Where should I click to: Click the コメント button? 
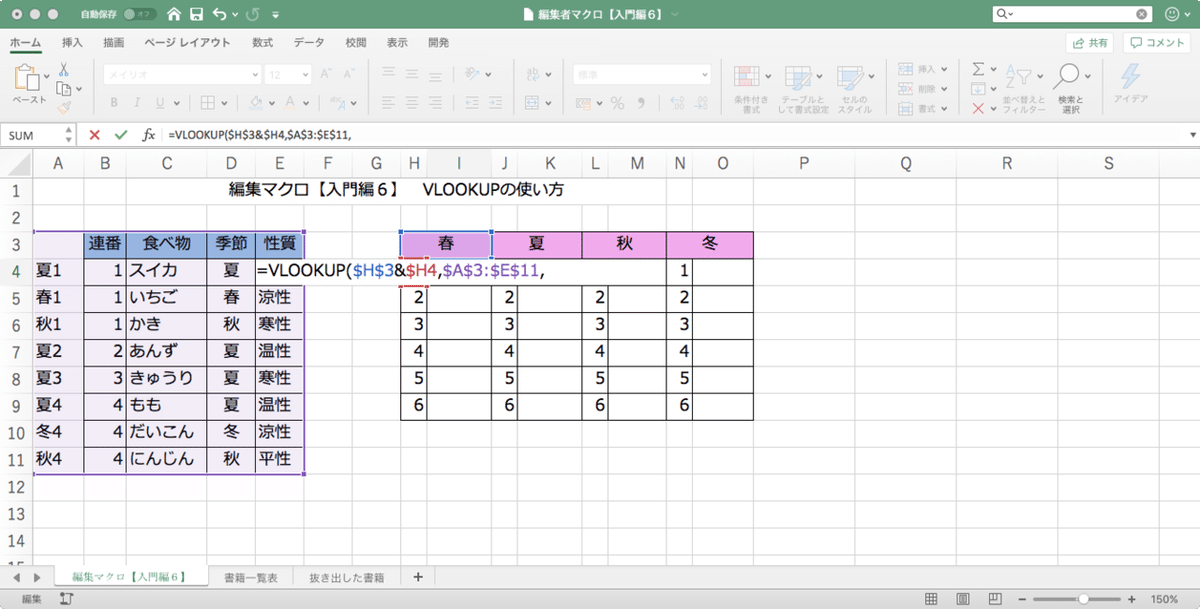[1157, 43]
